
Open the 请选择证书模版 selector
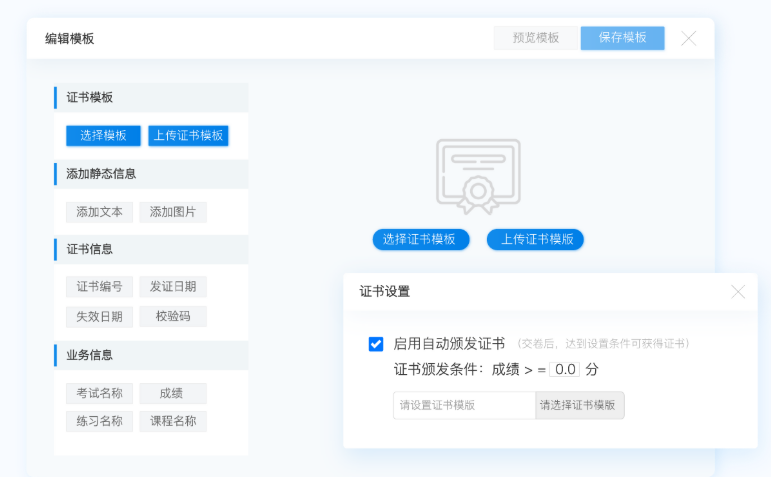point(579,405)
